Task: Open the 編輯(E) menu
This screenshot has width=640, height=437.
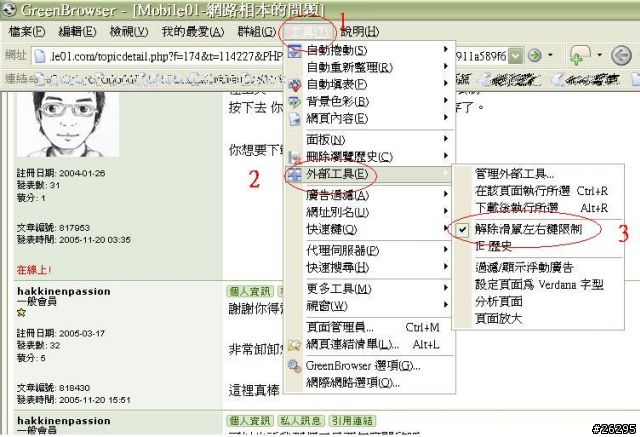Action: coord(77,31)
